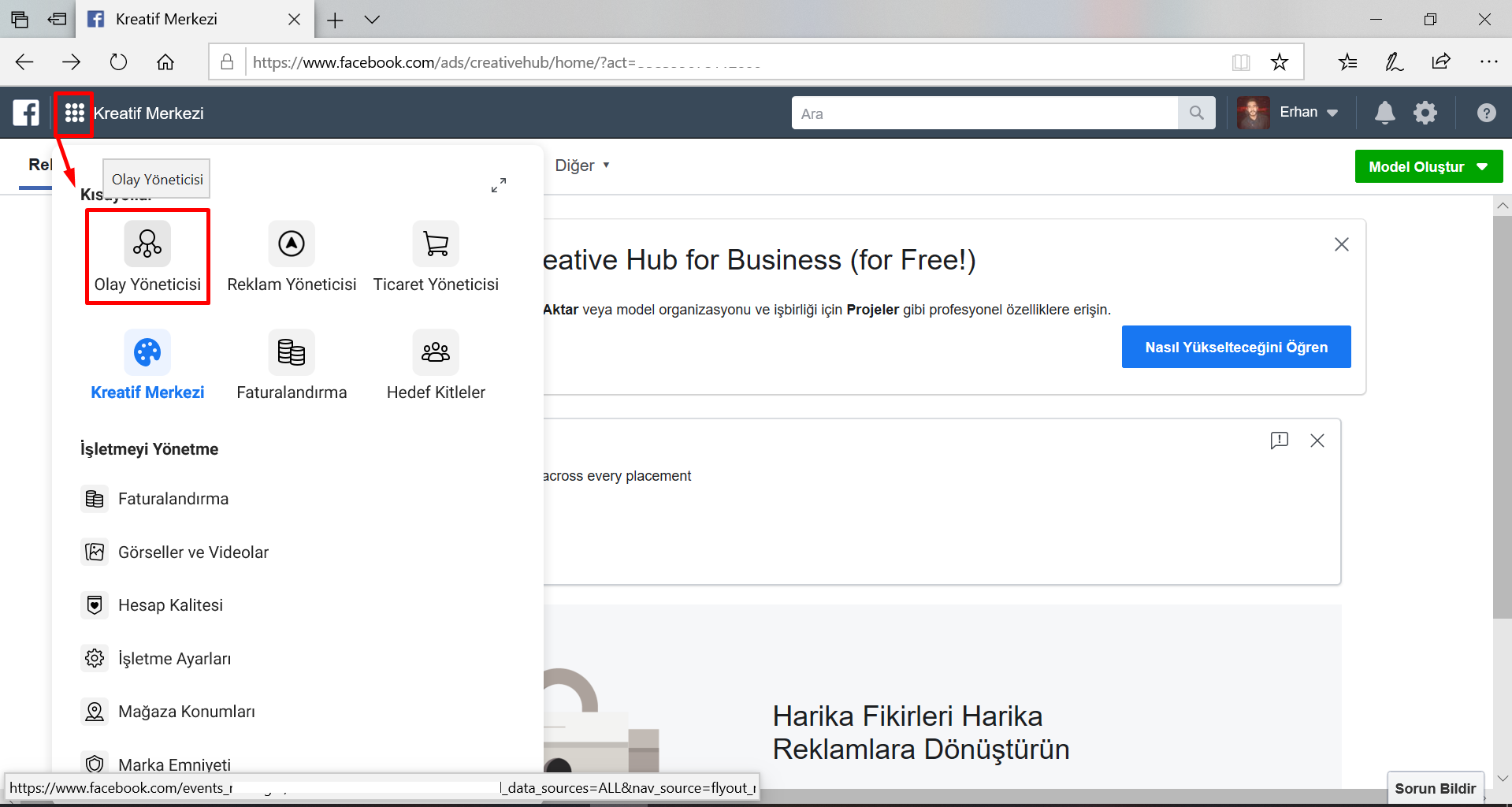Viewport: 1512px width, 807px height.
Task: Close the Kreatif Merkezi browser tab
Action: click(295, 20)
